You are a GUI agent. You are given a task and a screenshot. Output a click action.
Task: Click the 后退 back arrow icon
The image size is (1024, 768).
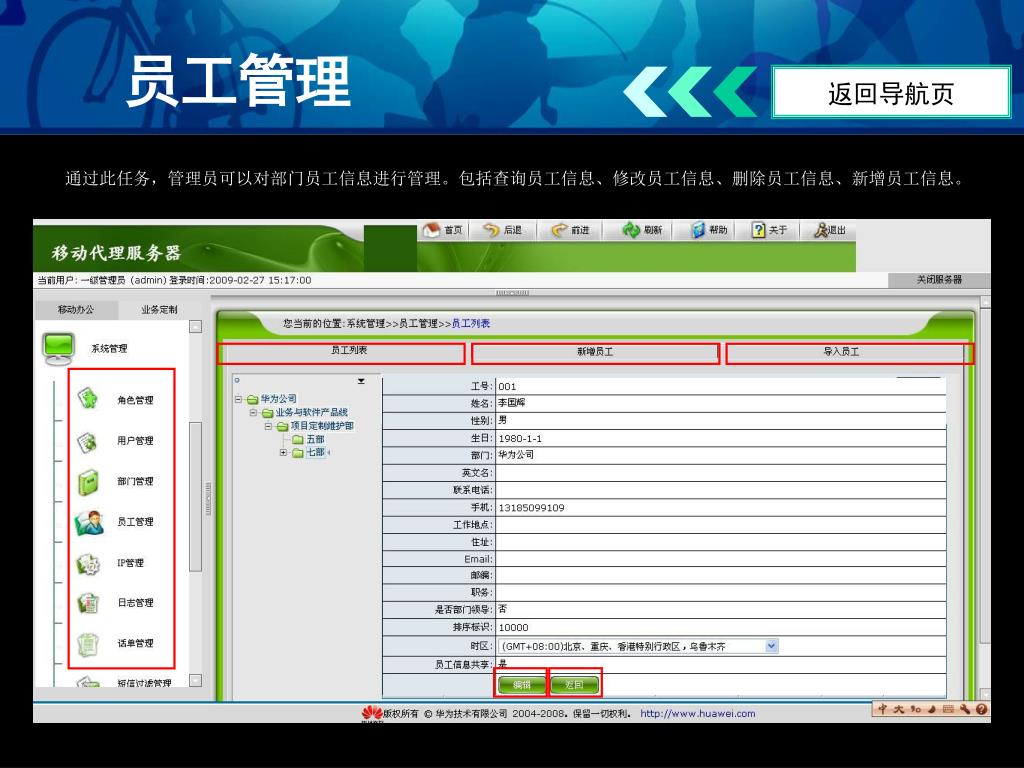[x=491, y=230]
